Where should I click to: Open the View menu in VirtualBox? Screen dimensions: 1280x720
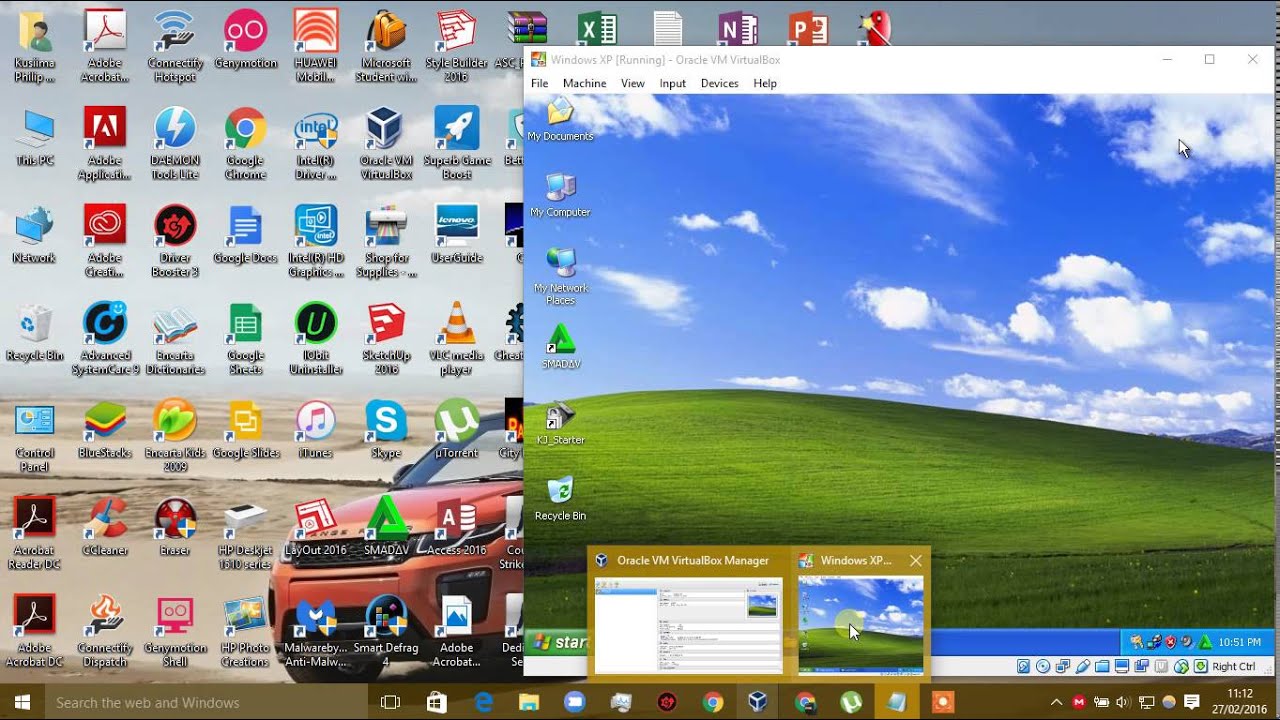point(633,83)
